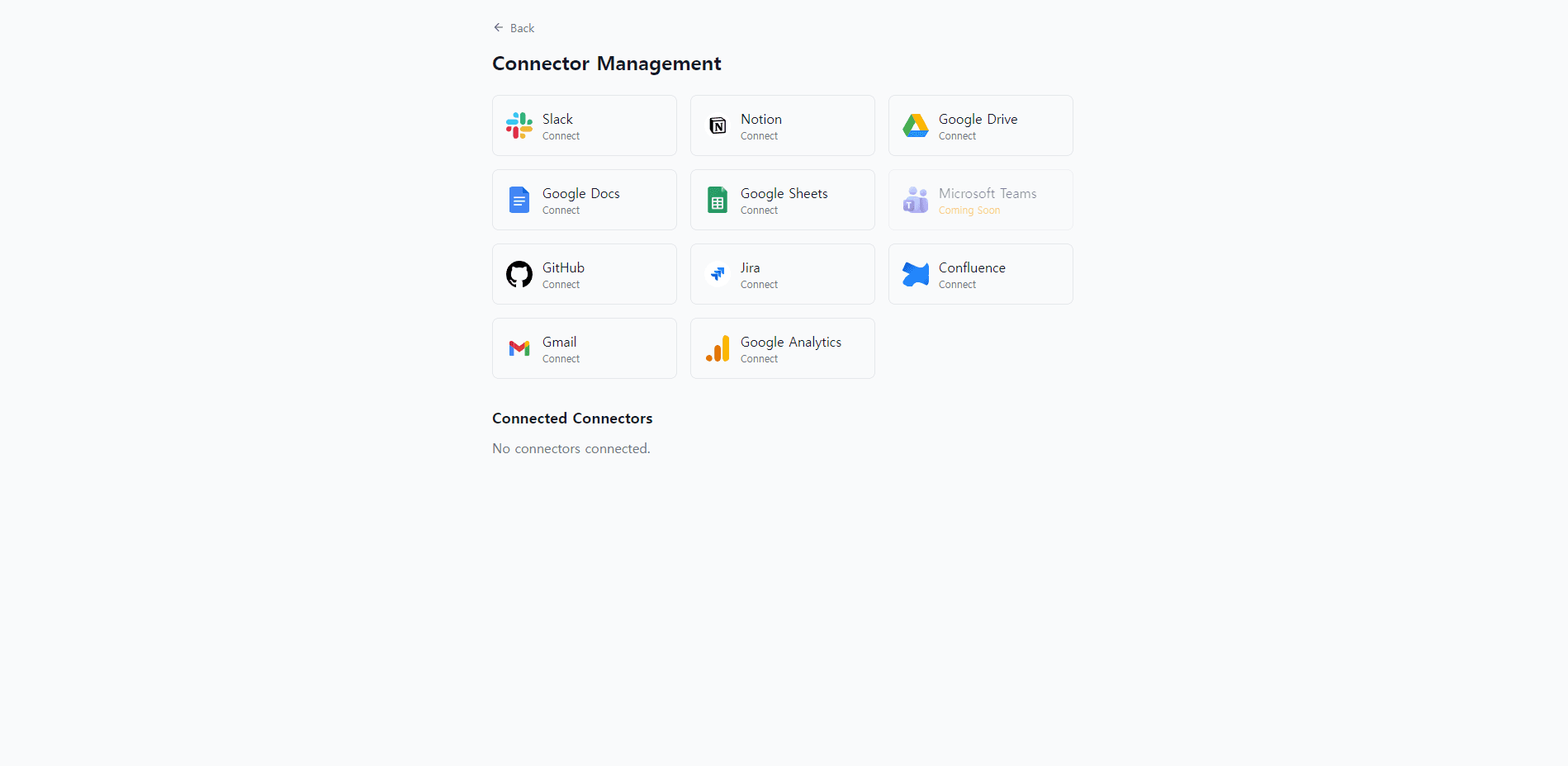The width and height of the screenshot is (1568, 766).
Task: Click the Google Drive connector icon
Action: pyautogui.click(x=915, y=125)
